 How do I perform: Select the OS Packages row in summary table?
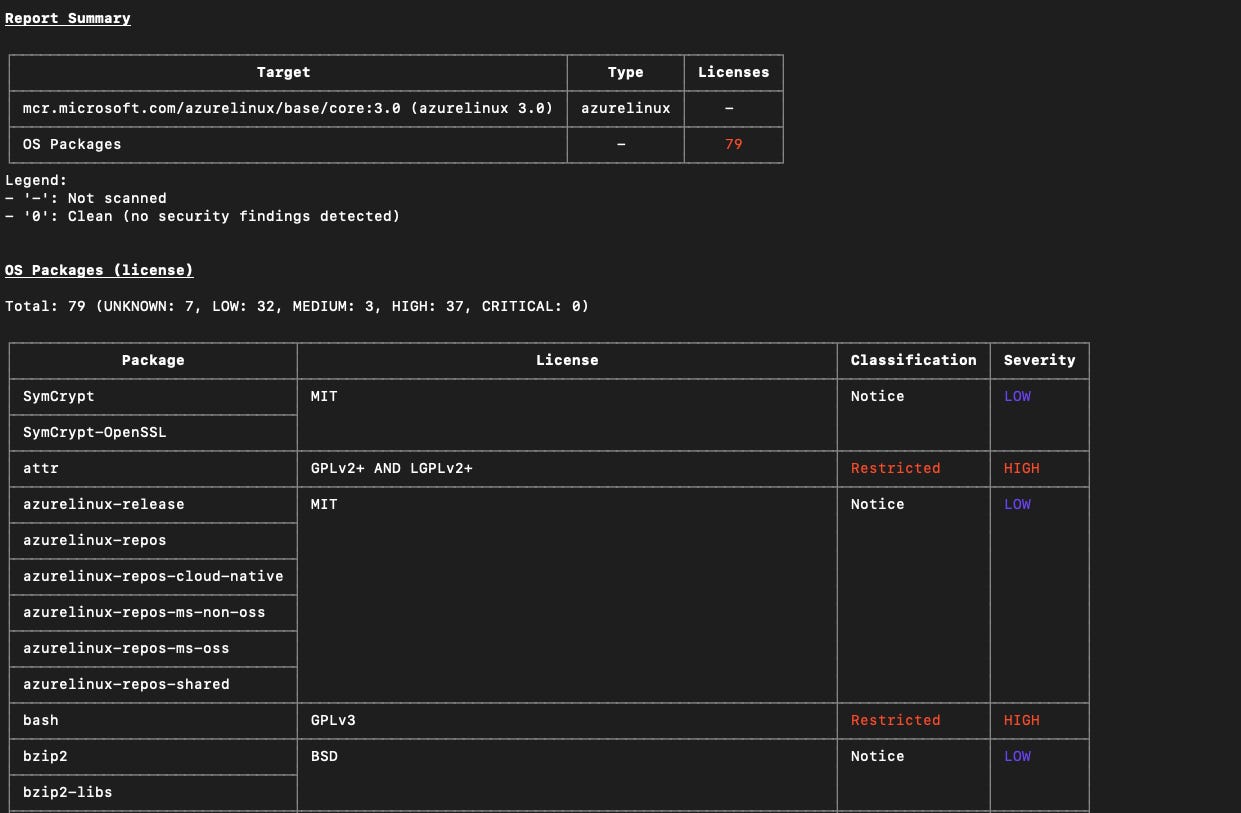pos(396,144)
